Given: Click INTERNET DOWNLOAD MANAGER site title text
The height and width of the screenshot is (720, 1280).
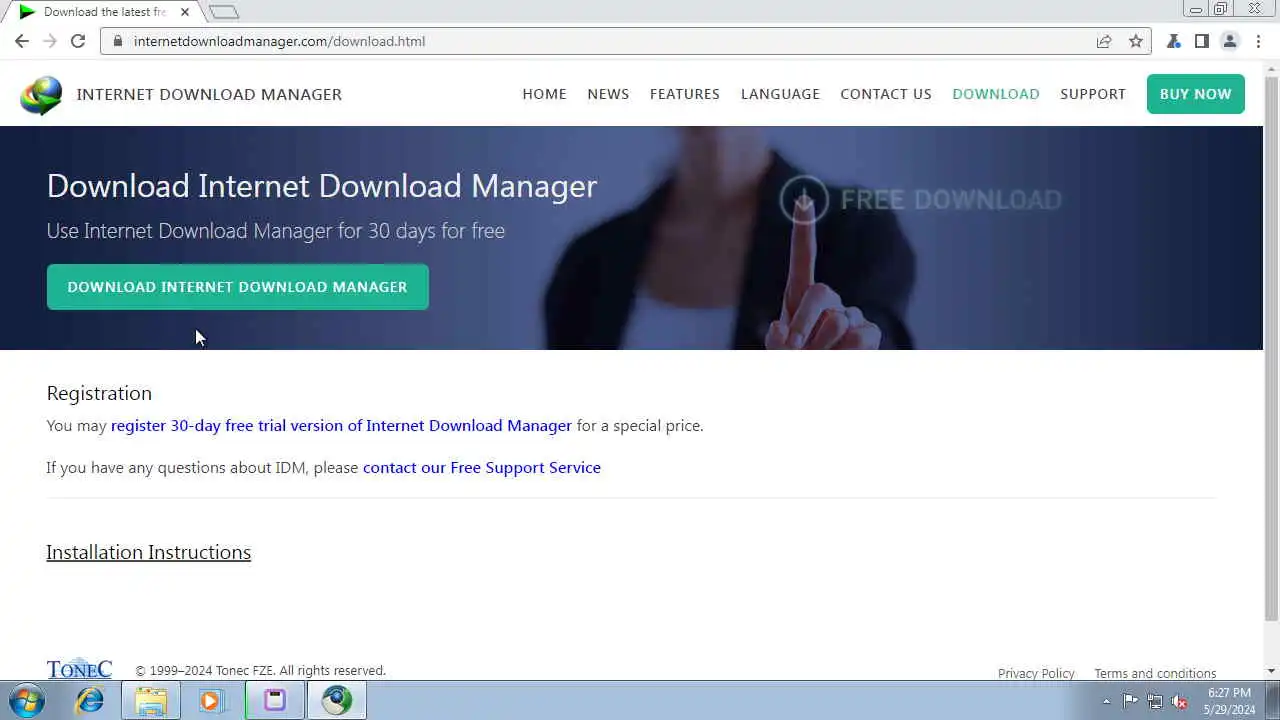Looking at the screenshot, I should click(209, 94).
